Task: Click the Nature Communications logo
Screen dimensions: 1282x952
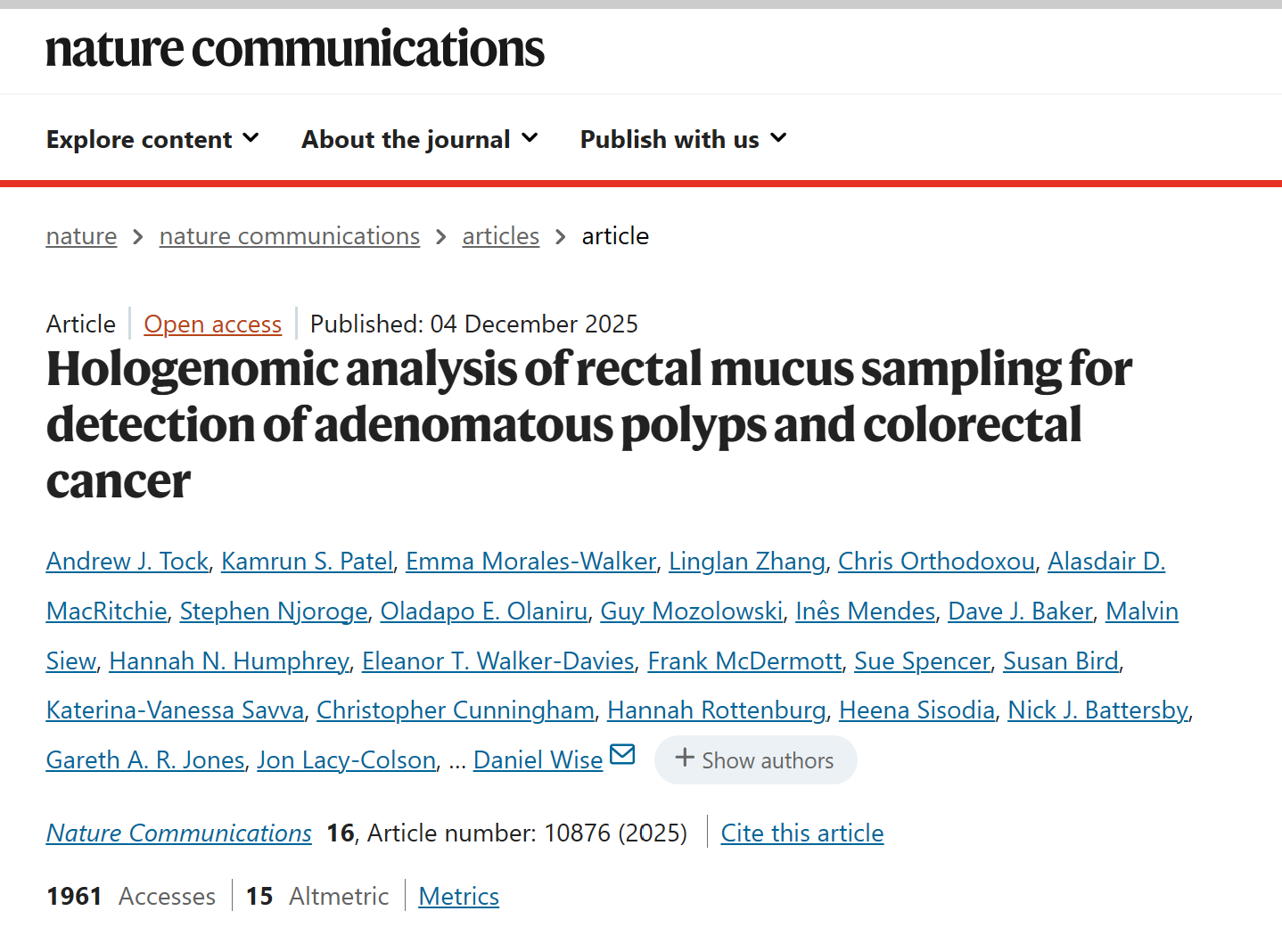Action: click(294, 48)
